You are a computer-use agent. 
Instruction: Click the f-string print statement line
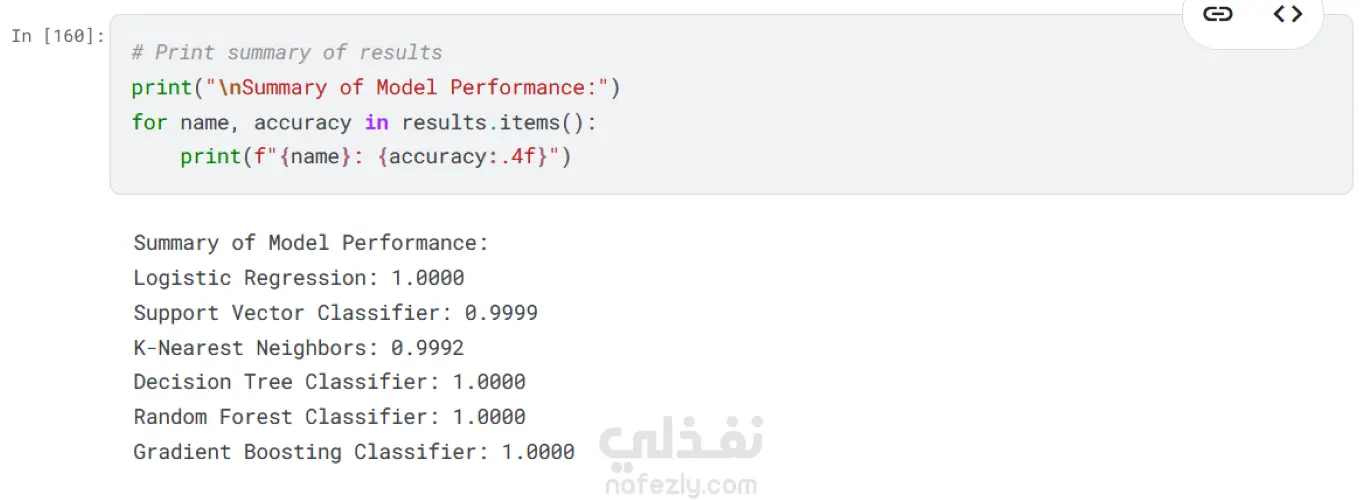pyautogui.click(x=375, y=157)
